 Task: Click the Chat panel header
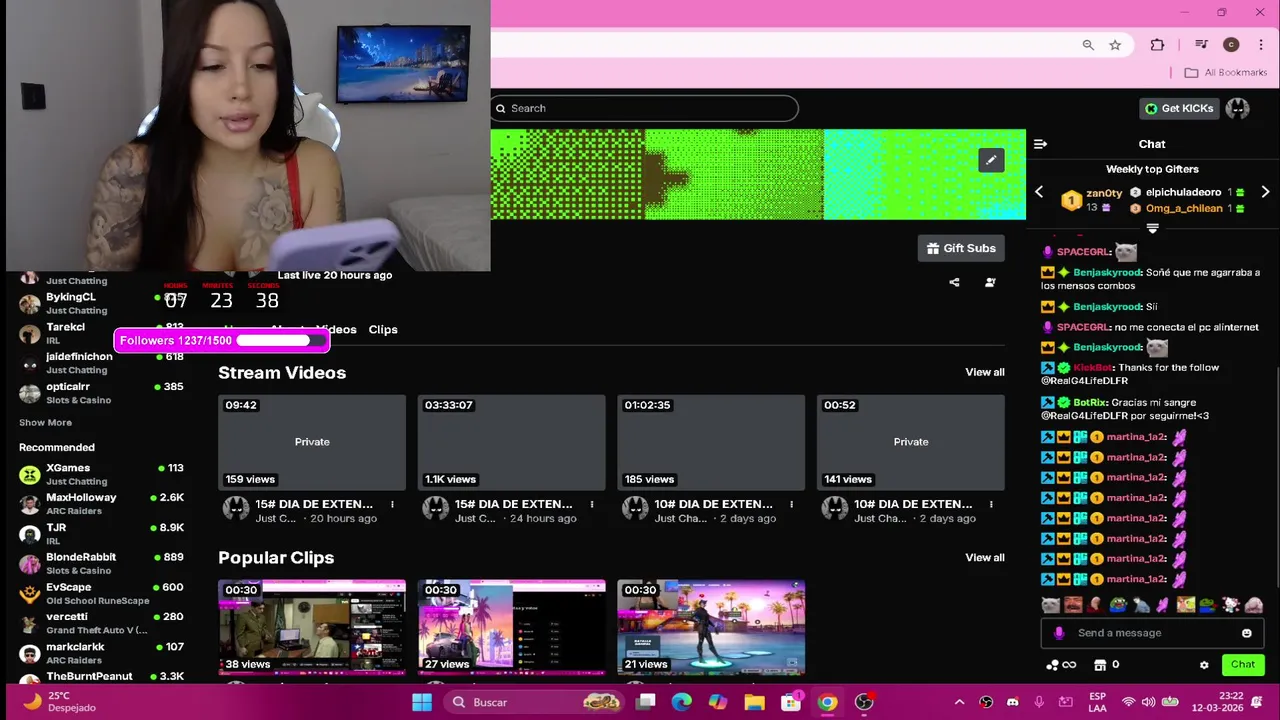(x=1152, y=144)
